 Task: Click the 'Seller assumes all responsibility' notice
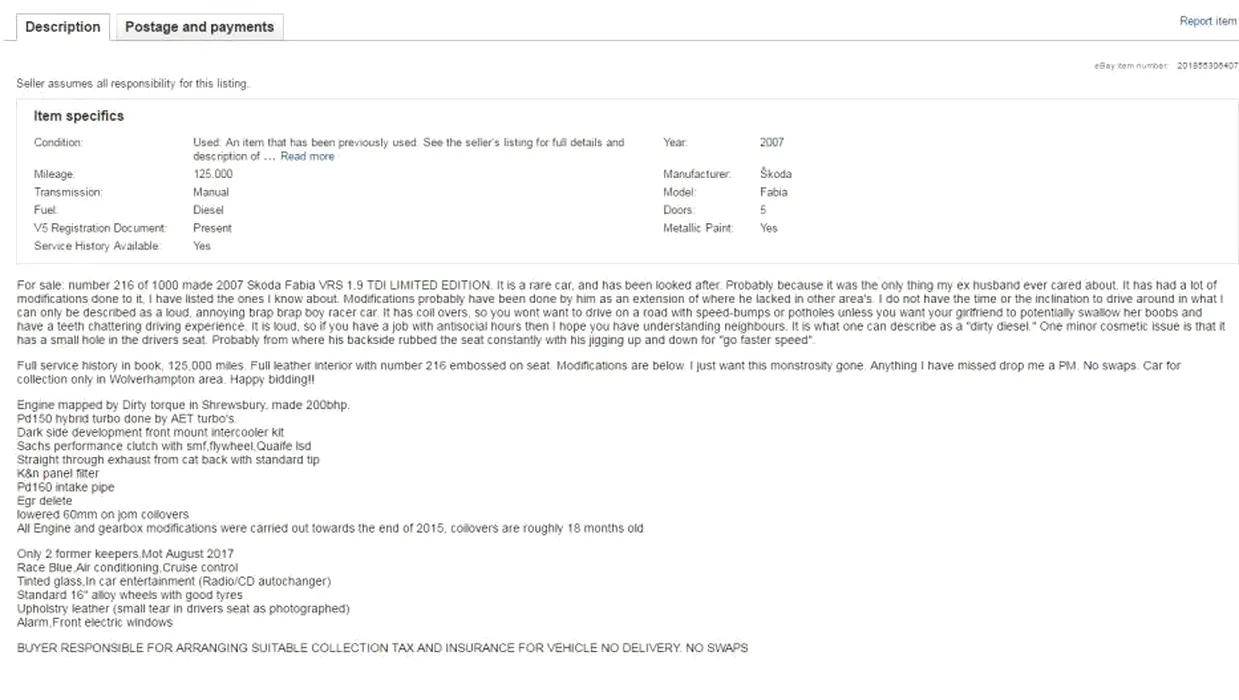click(x=133, y=84)
